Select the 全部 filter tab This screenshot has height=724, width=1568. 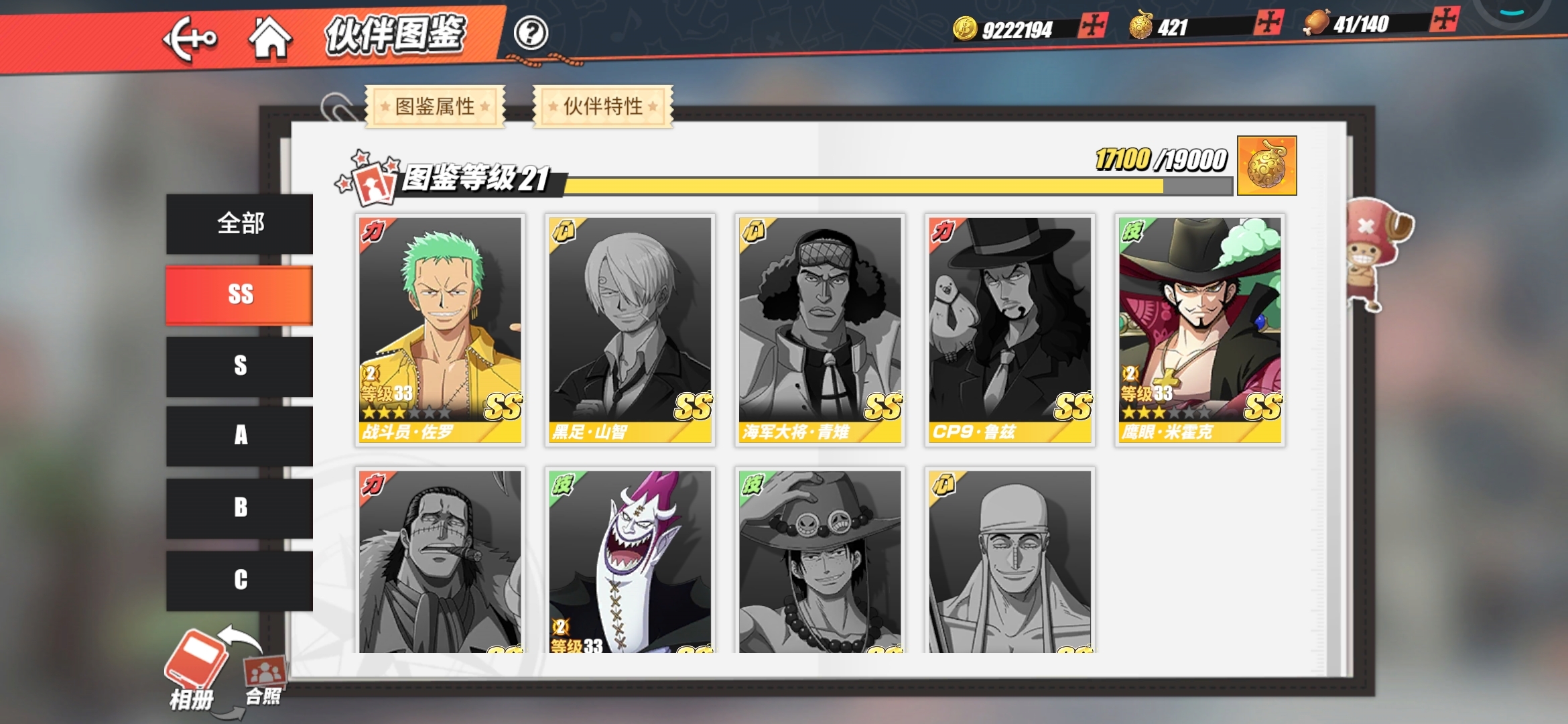(x=240, y=223)
